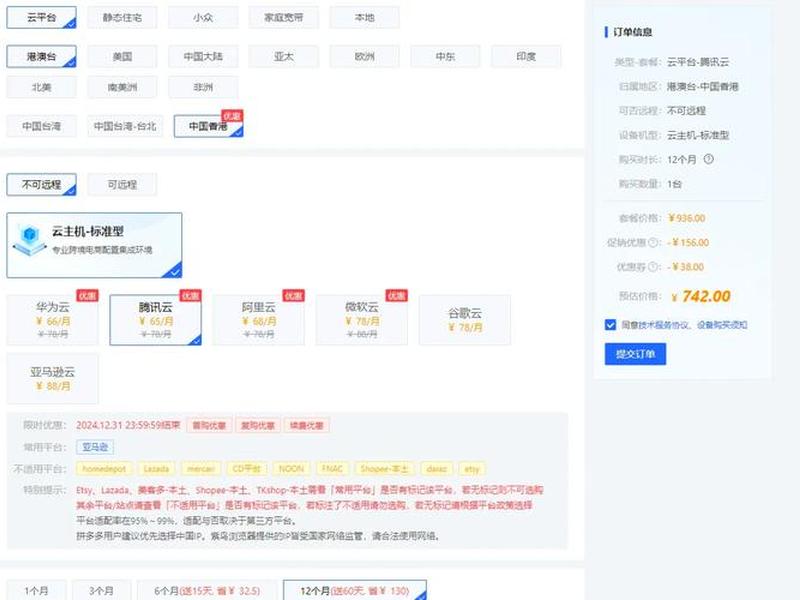Choose the 中国大陆 region
800x600 pixels.
click(x=203, y=56)
